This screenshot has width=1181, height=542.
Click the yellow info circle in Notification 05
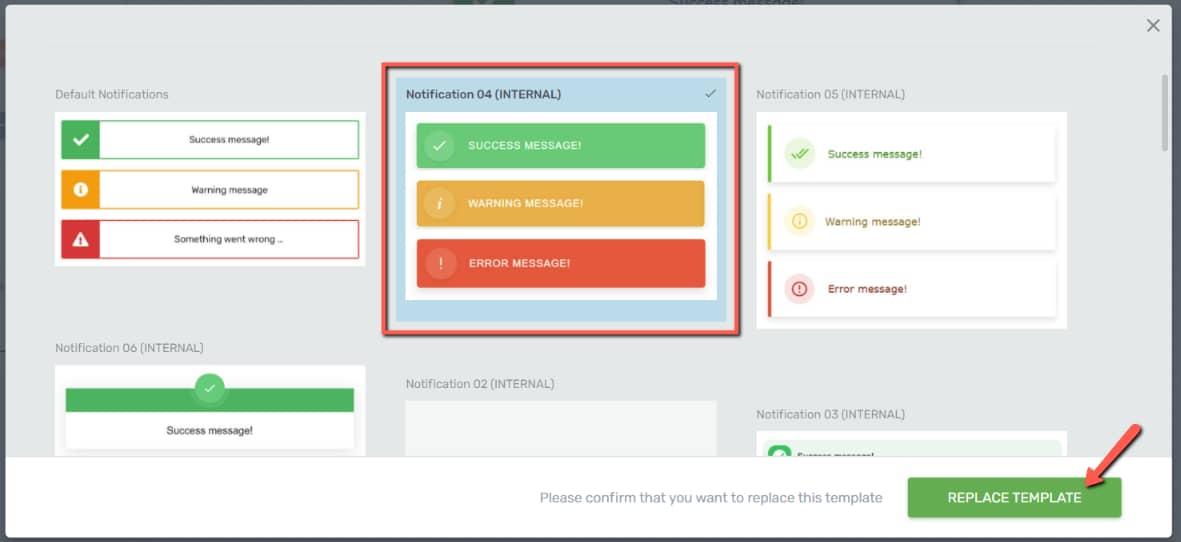point(798,222)
